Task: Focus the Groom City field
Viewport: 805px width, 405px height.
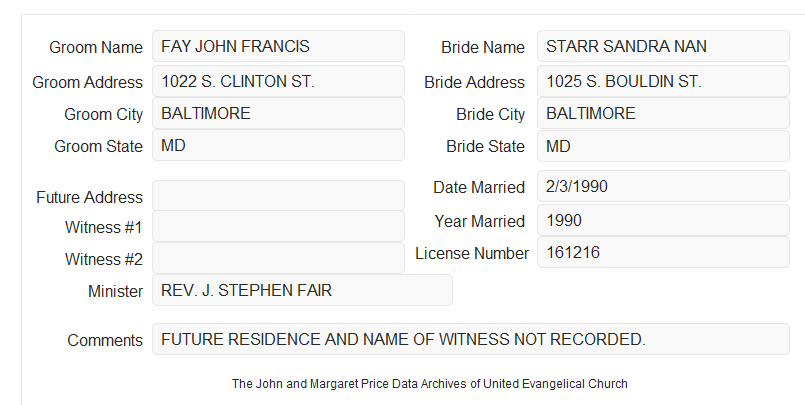Action: (278, 113)
